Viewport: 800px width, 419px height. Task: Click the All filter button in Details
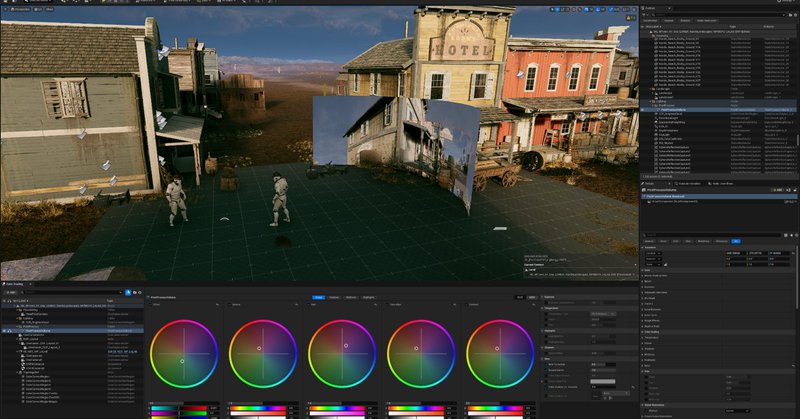click(x=736, y=241)
